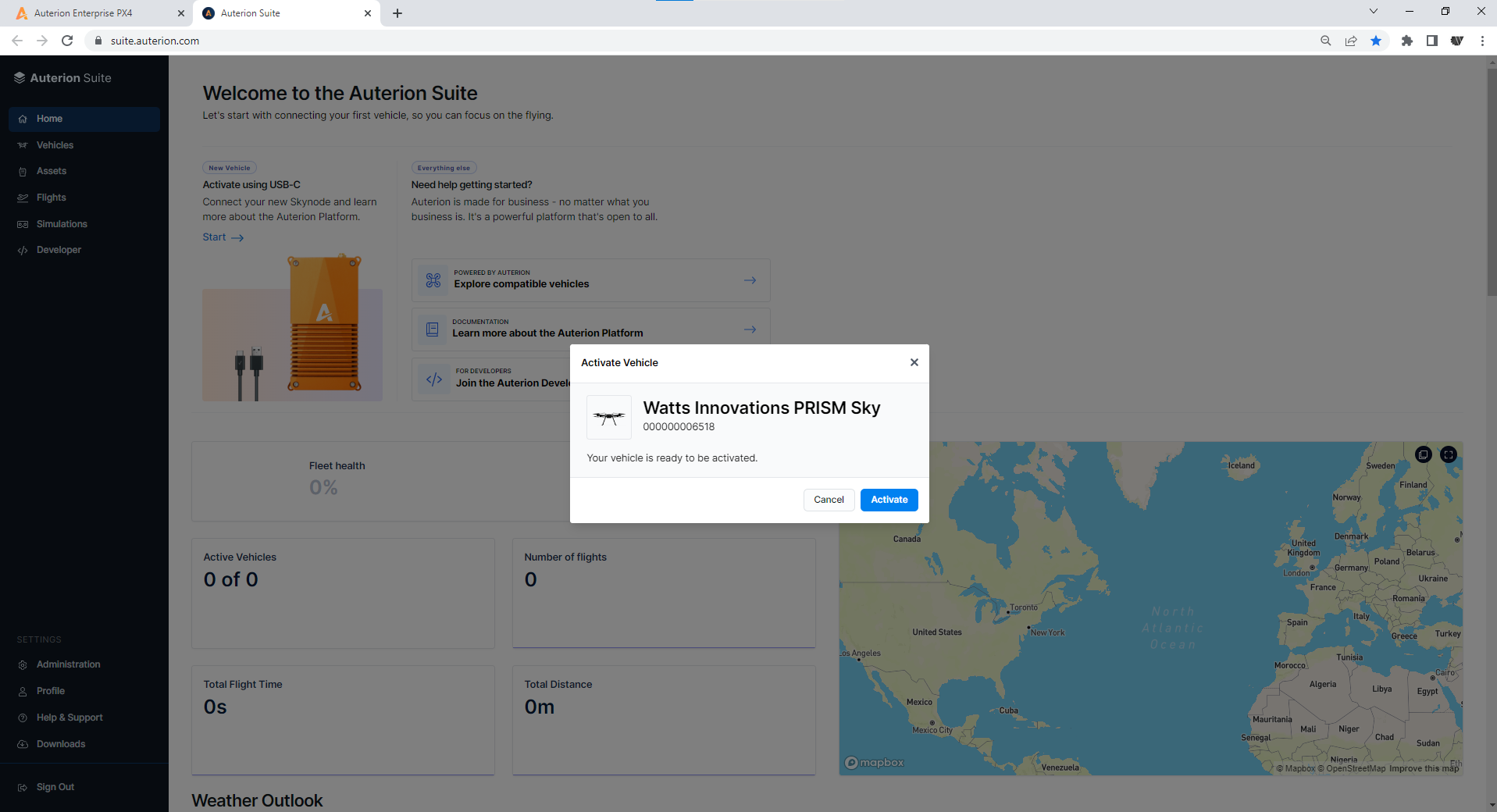Open the Flights sidebar item
Viewport: 1497px width, 812px height.
pos(51,198)
